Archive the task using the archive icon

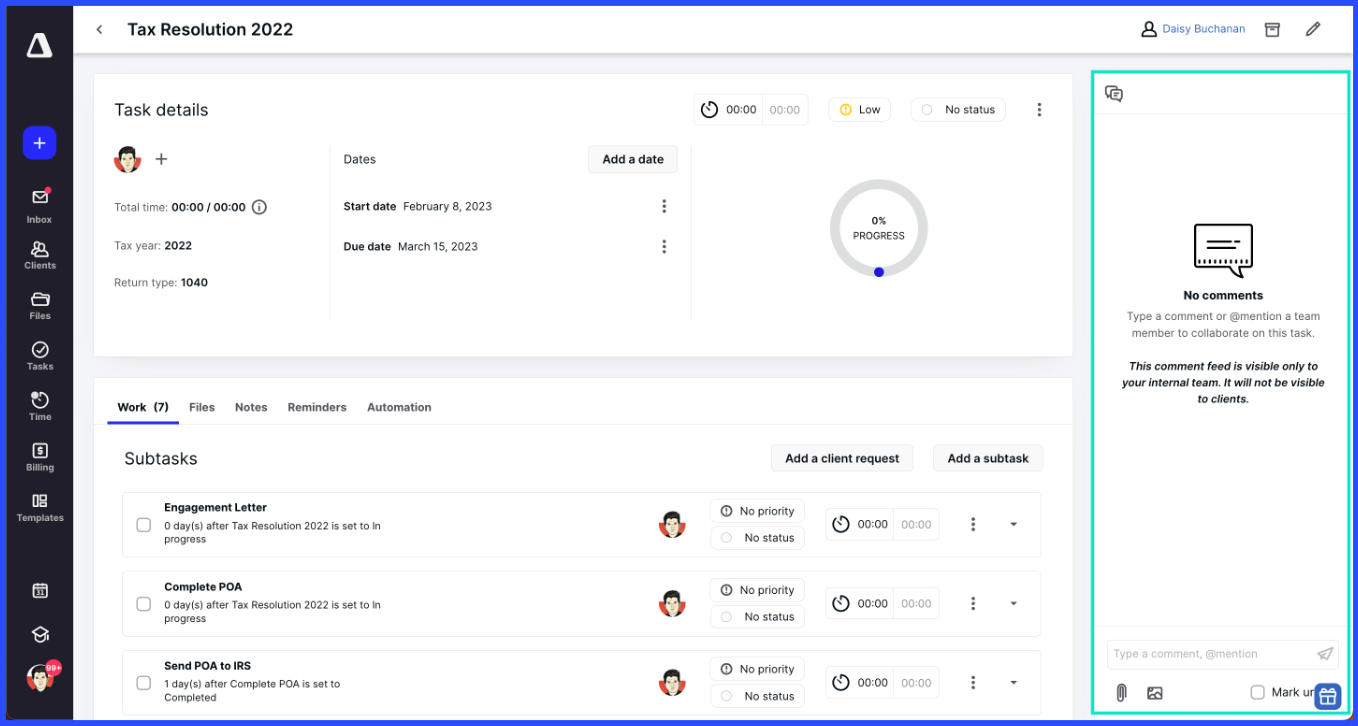point(1272,29)
